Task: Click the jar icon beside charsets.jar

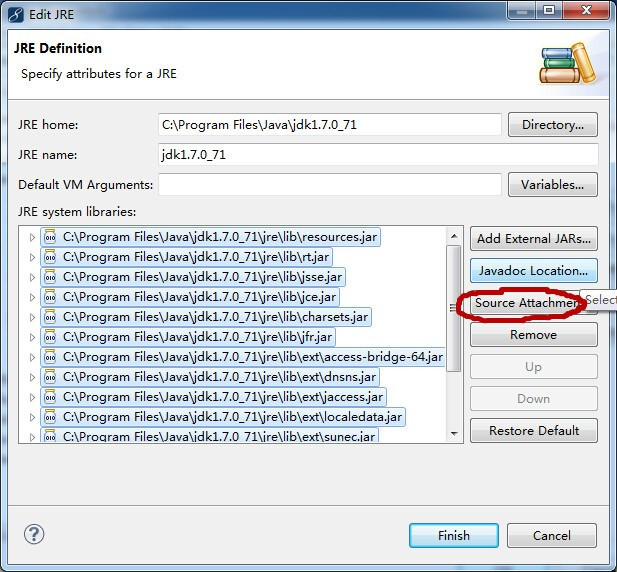Action: coord(50,317)
